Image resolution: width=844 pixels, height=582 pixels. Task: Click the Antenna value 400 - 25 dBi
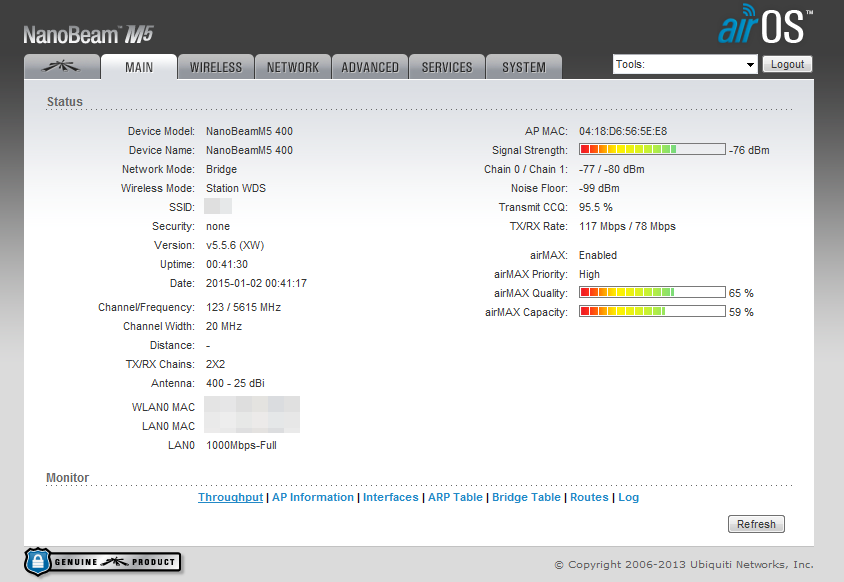235,383
